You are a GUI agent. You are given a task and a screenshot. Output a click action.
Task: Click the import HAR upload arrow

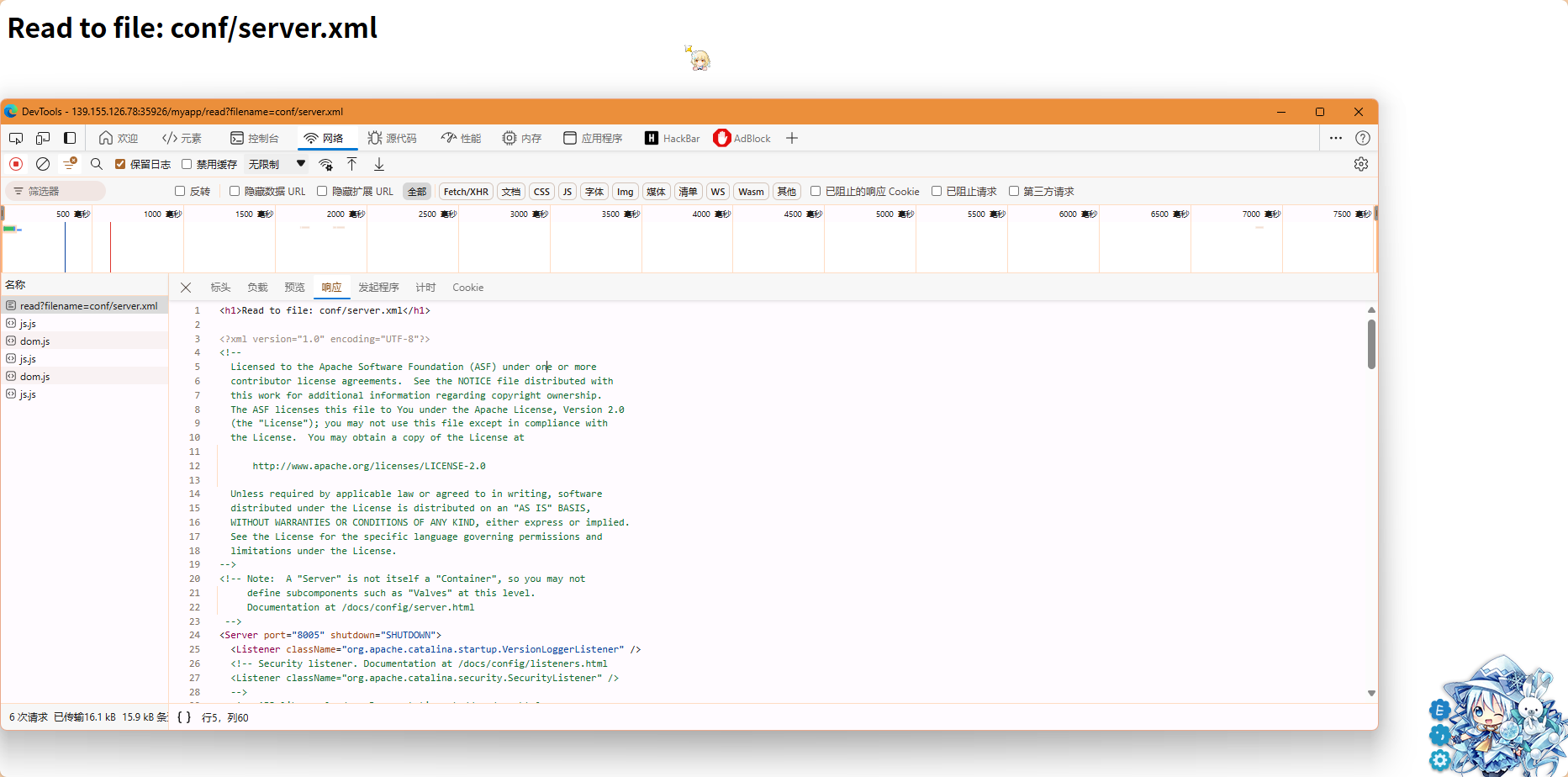[x=352, y=164]
